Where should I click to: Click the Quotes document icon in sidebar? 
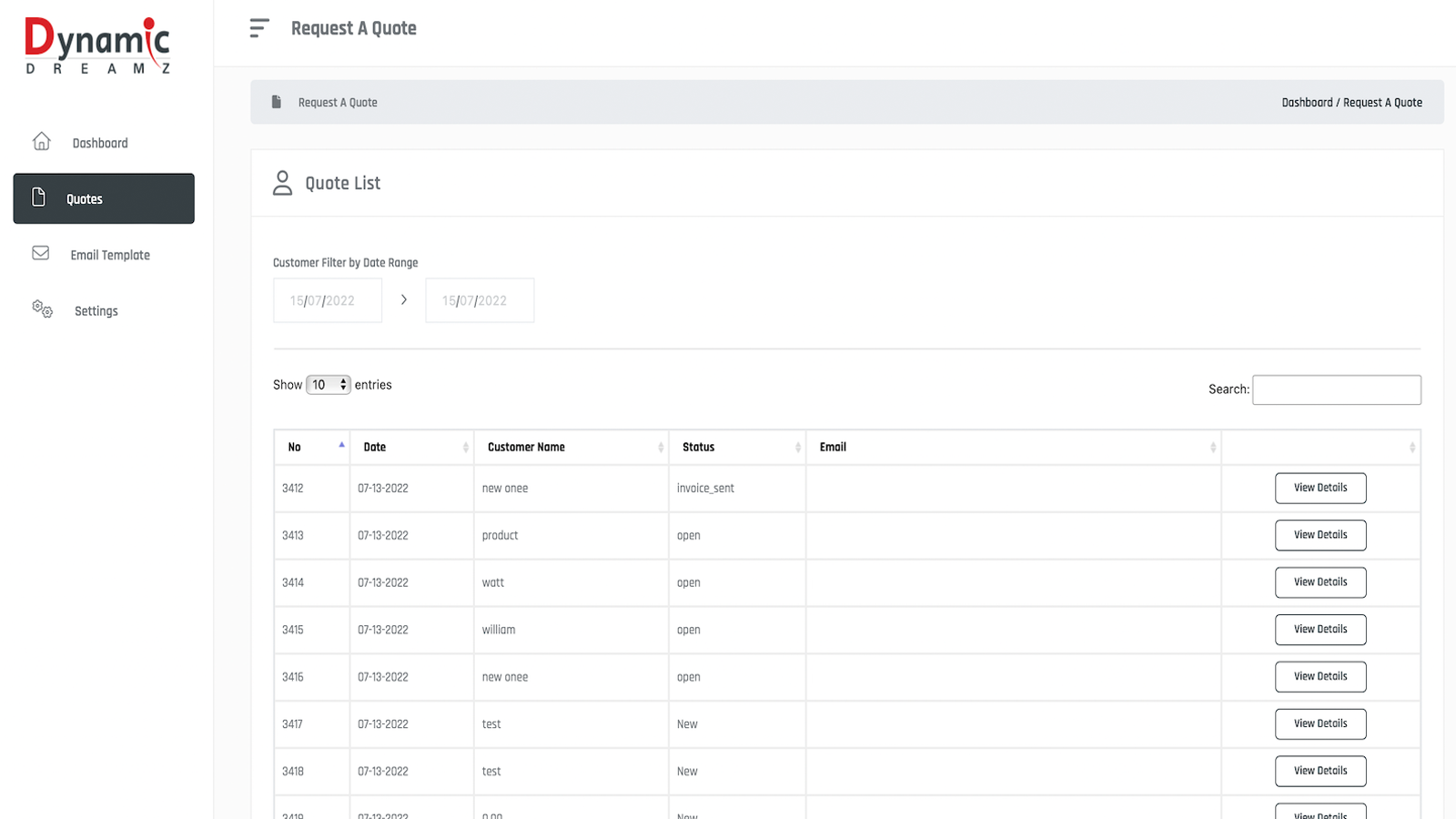[39, 197]
